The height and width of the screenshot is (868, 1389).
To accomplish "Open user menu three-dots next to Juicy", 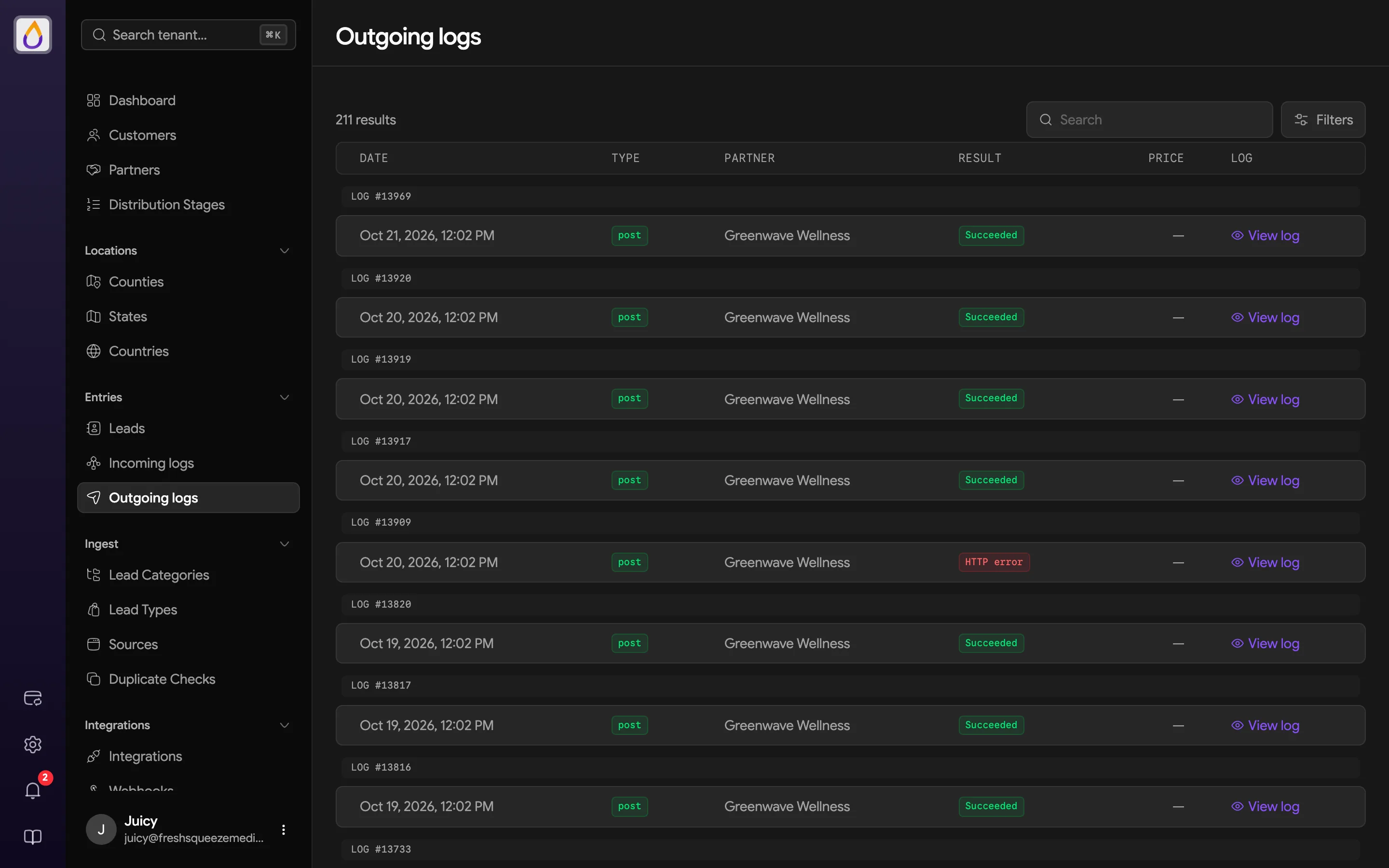I will (x=283, y=829).
